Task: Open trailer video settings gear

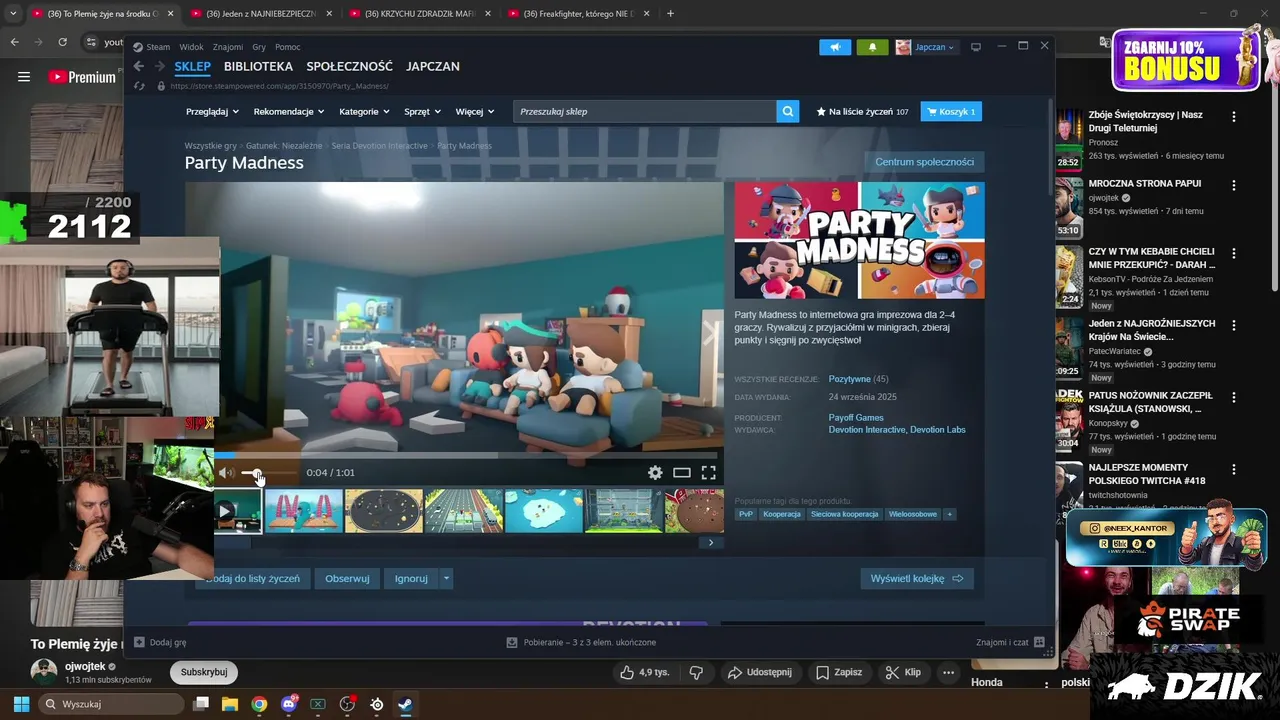Action: 655,473
